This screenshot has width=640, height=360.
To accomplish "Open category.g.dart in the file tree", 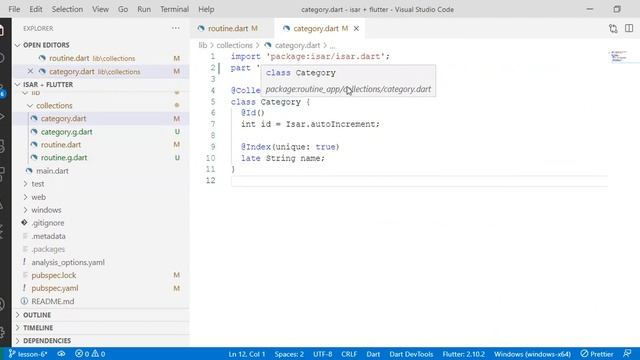I will tap(101, 132).
